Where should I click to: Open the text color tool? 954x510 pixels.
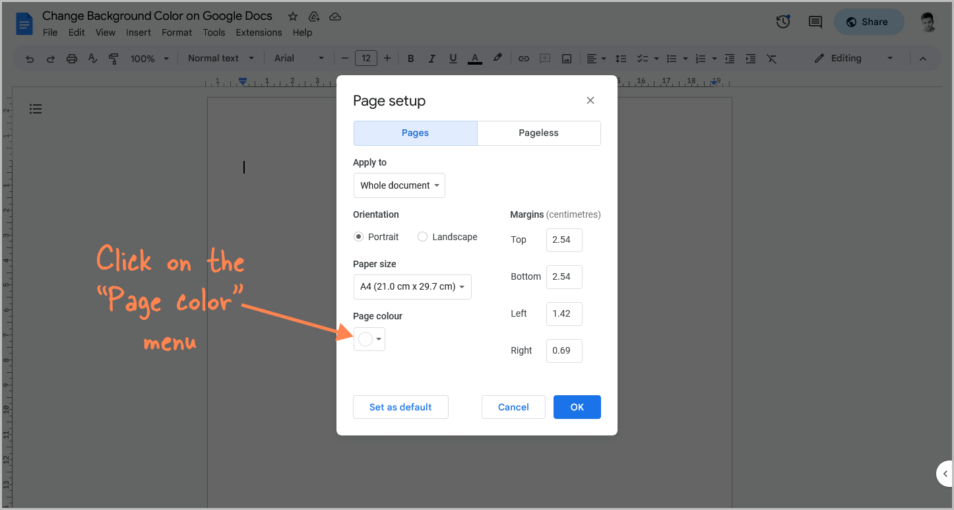[475, 58]
